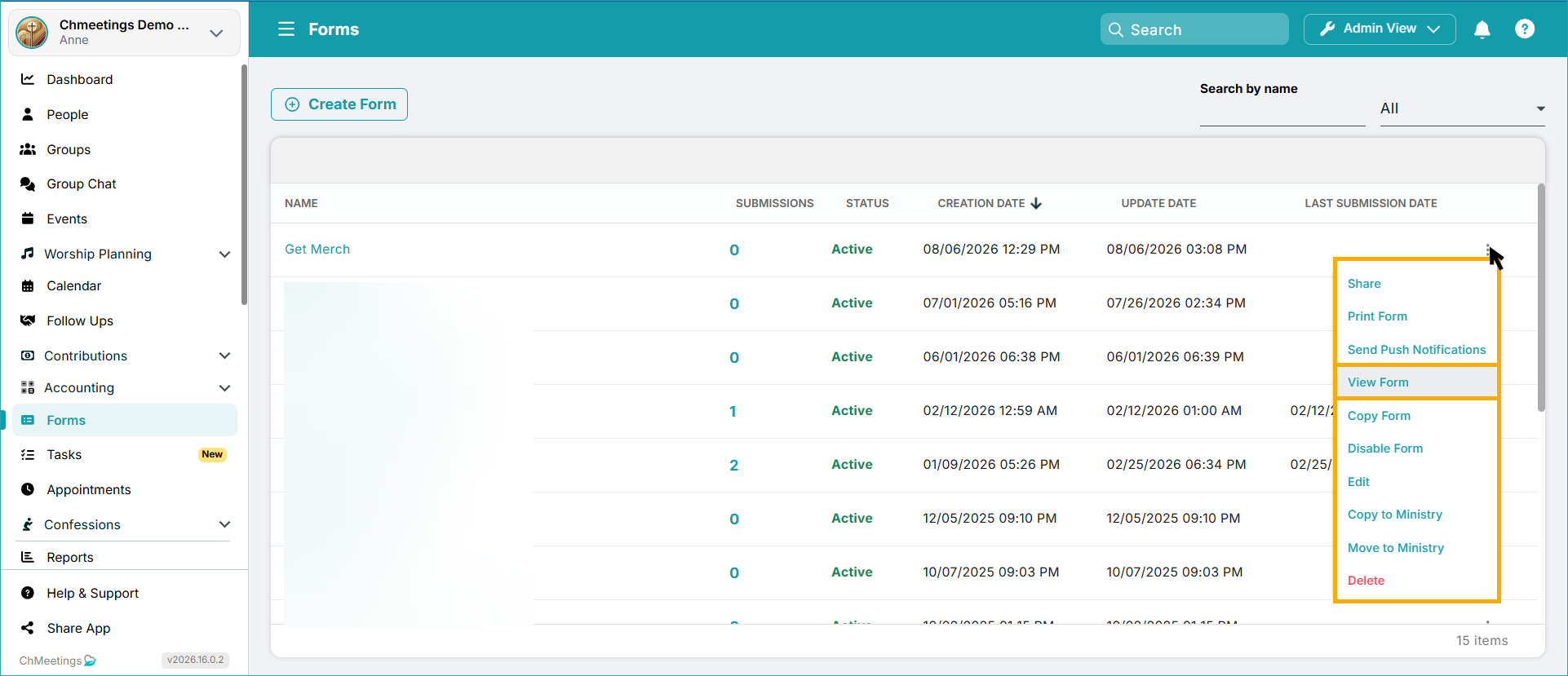This screenshot has width=1568, height=676.
Task: Select Share from the context menu
Action: click(x=1416, y=284)
